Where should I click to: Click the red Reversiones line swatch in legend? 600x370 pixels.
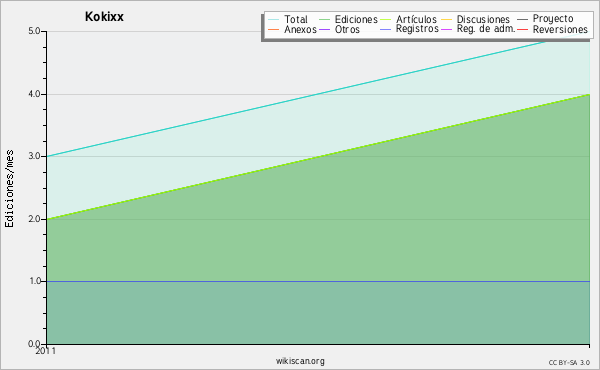(x=522, y=30)
